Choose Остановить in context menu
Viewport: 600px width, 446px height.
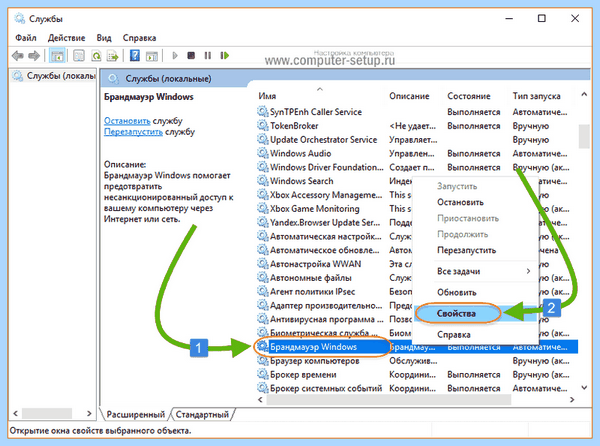tap(460, 202)
